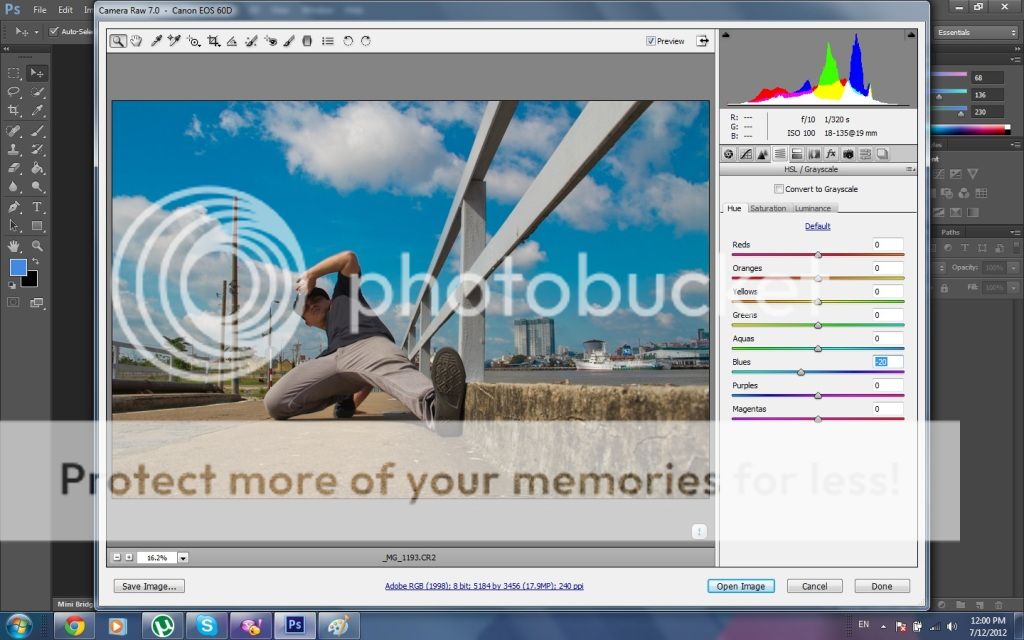The height and width of the screenshot is (640, 1024).
Task: Pick the Straighten tool
Action: [232, 41]
